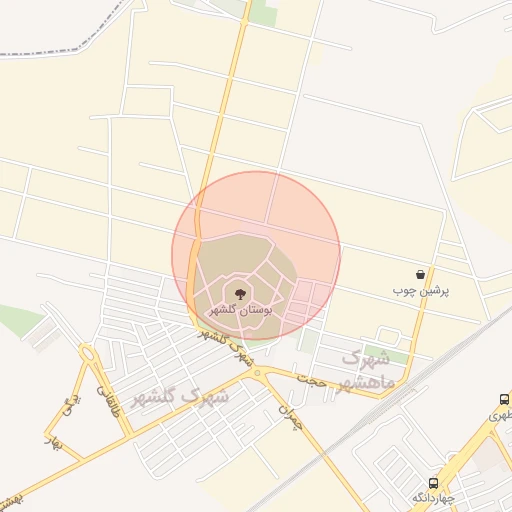Click the حجت street name label
Viewport: 512px width, 512px height.
click(x=312, y=381)
